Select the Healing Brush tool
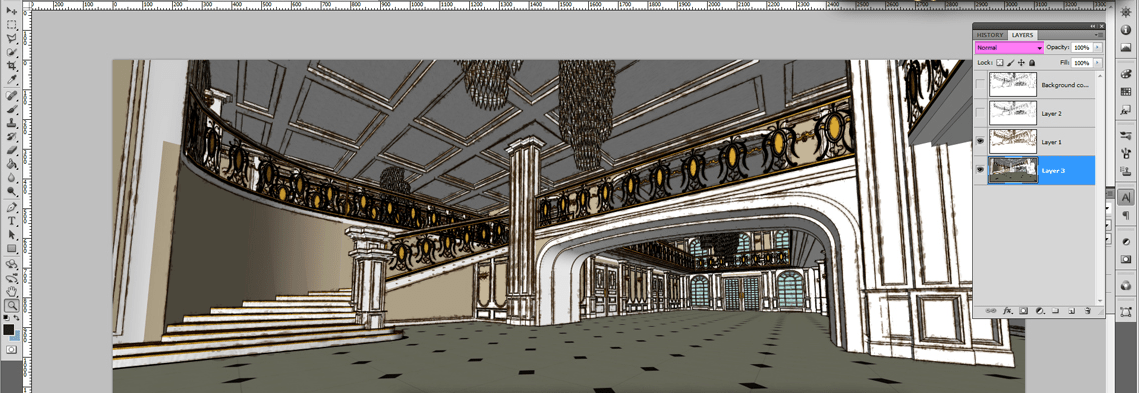The image size is (1139, 393). [x=12, y=95]
